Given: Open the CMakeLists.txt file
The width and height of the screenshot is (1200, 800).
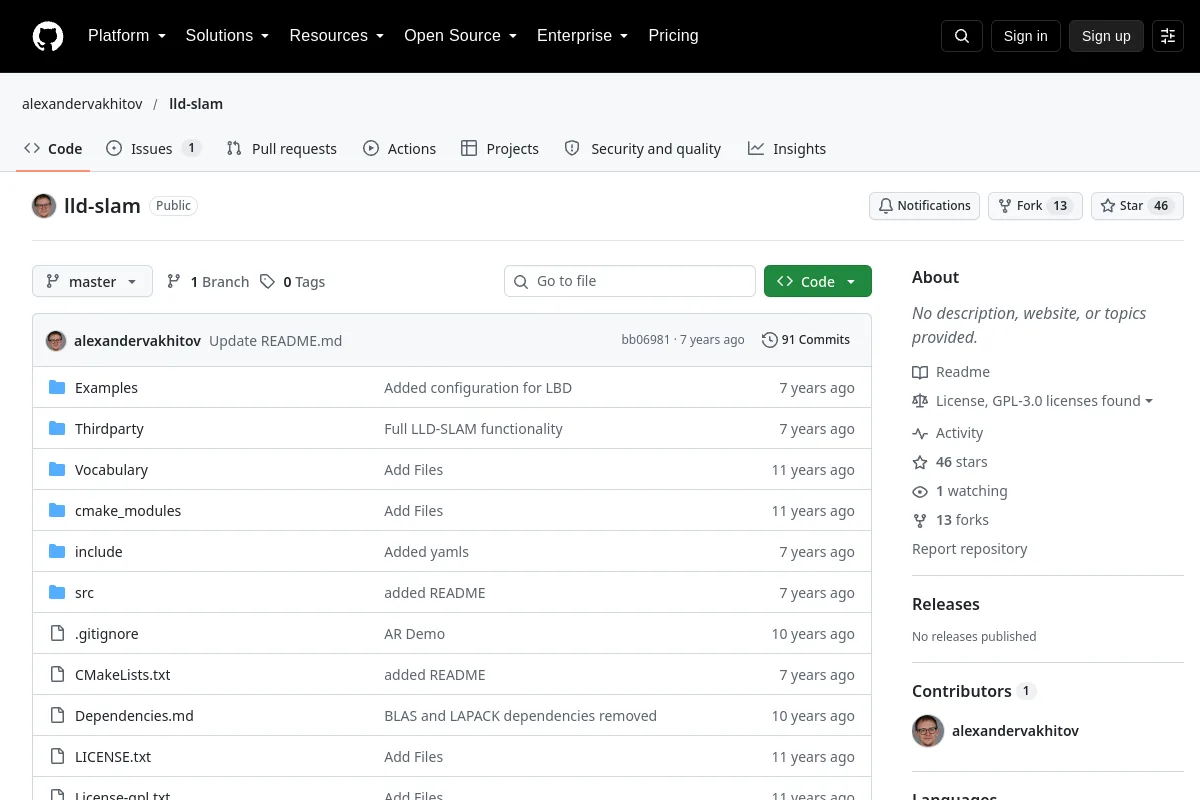Looking at the screenshot, I should pyautogui.click(x=122, y=675).
